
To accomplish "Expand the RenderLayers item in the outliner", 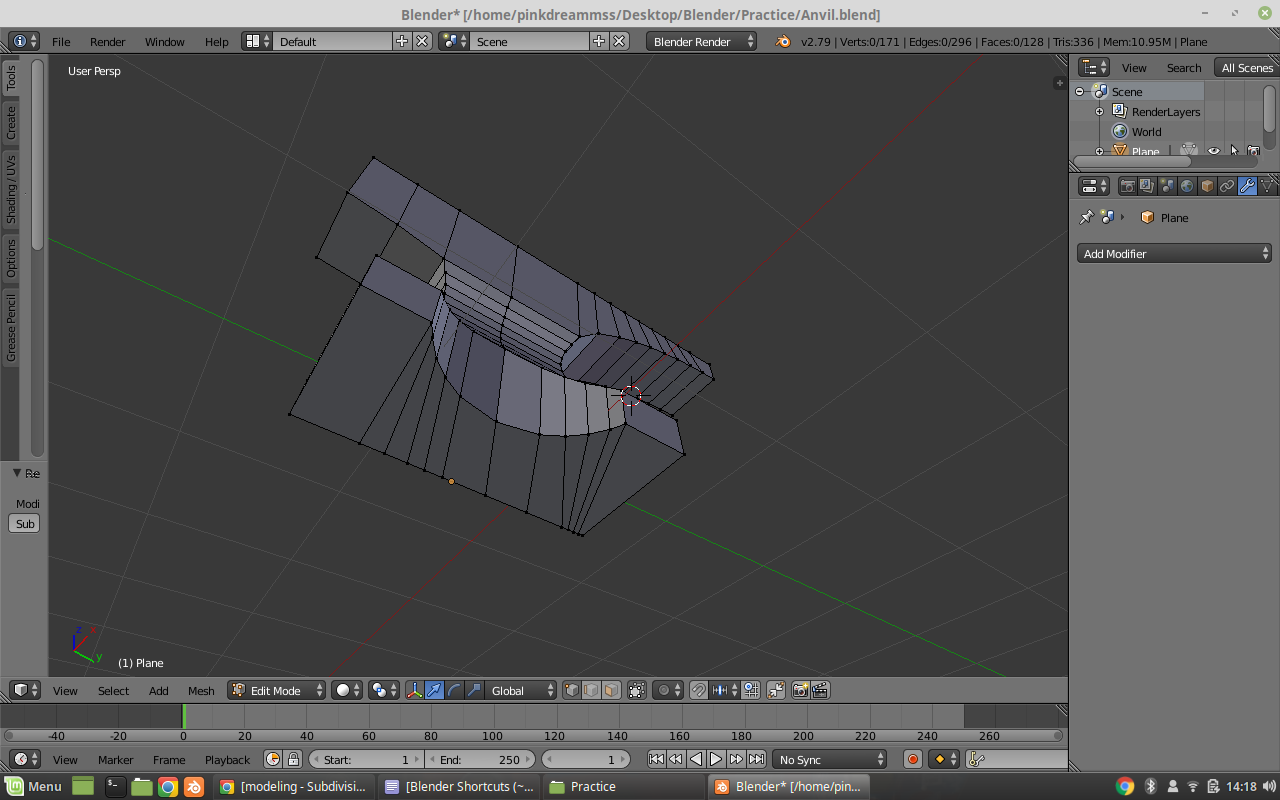I will point(1099,111).
